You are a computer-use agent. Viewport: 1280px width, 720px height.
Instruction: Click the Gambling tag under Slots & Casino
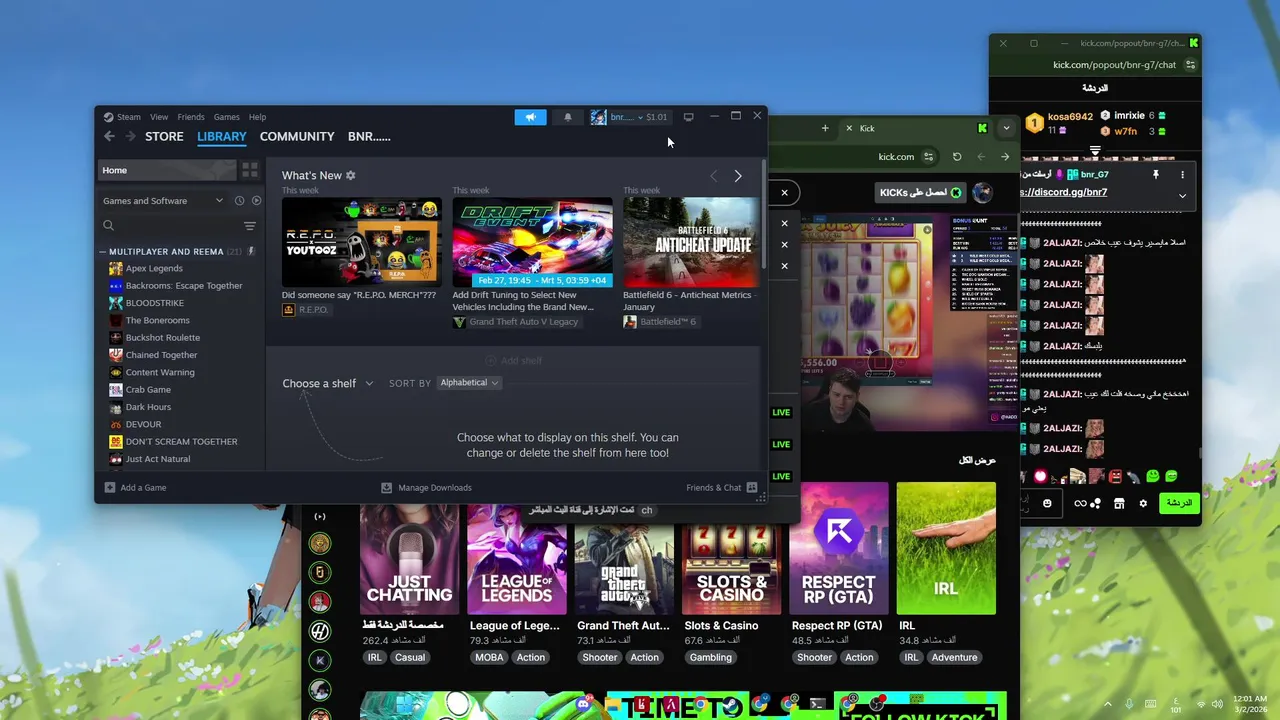(710, 657)
